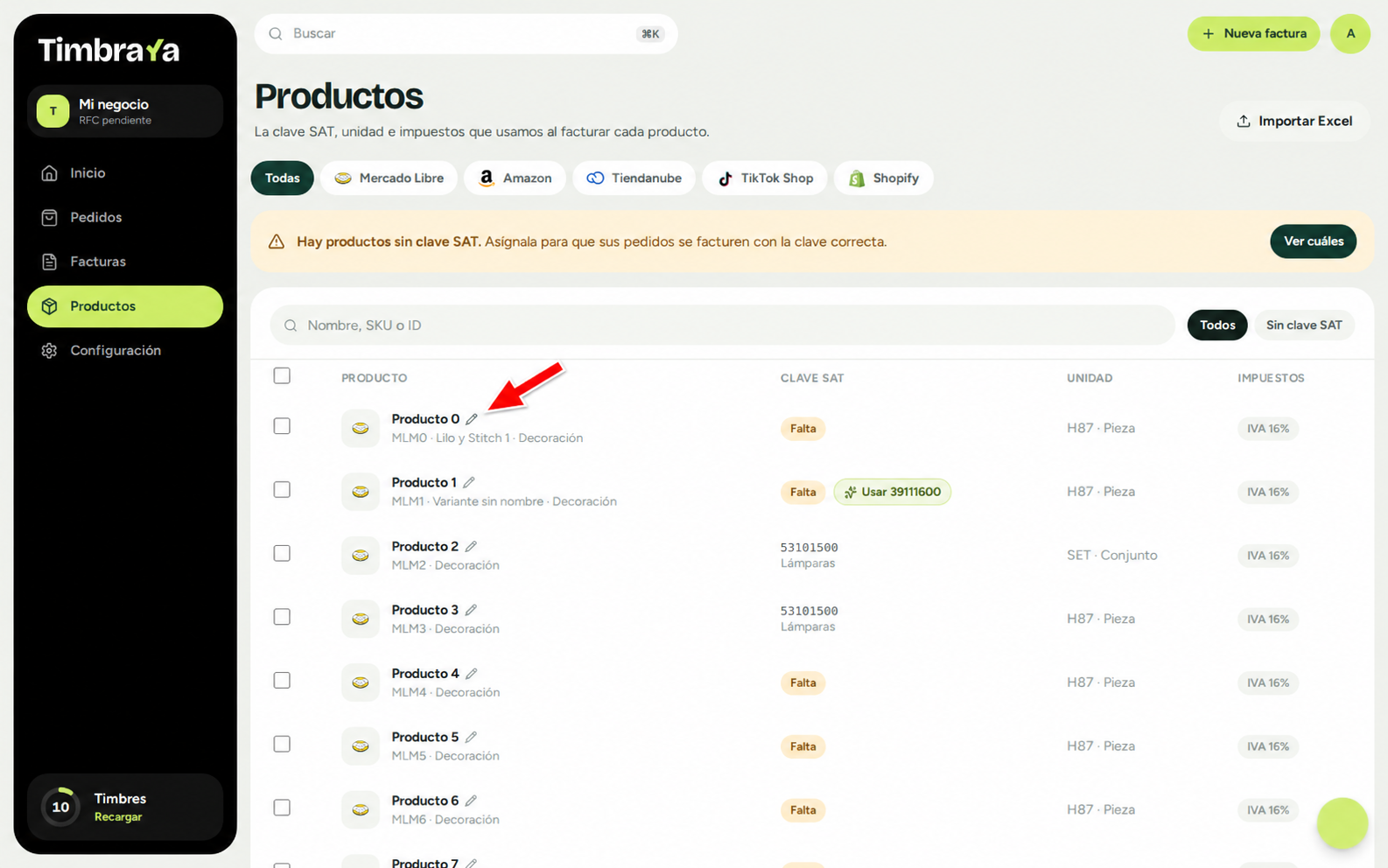Go to Facturas in the sidebar
Viewport: 1388px width, 868px height.
[125, 262]
